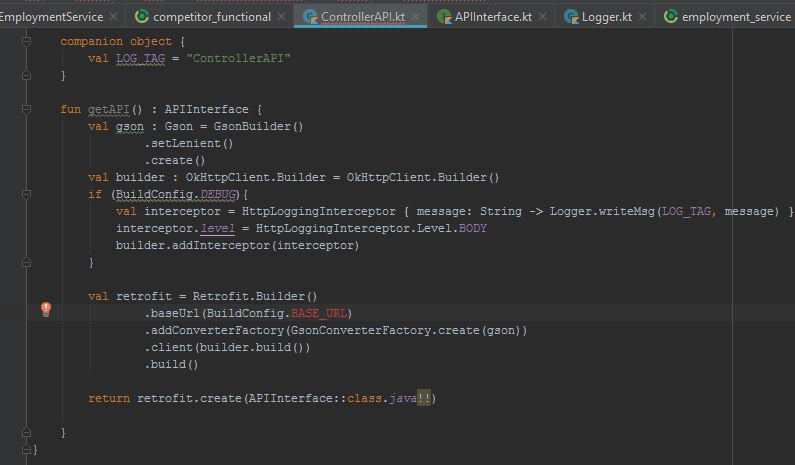Switch to the APIInterface.kt tab

(493, 17)
